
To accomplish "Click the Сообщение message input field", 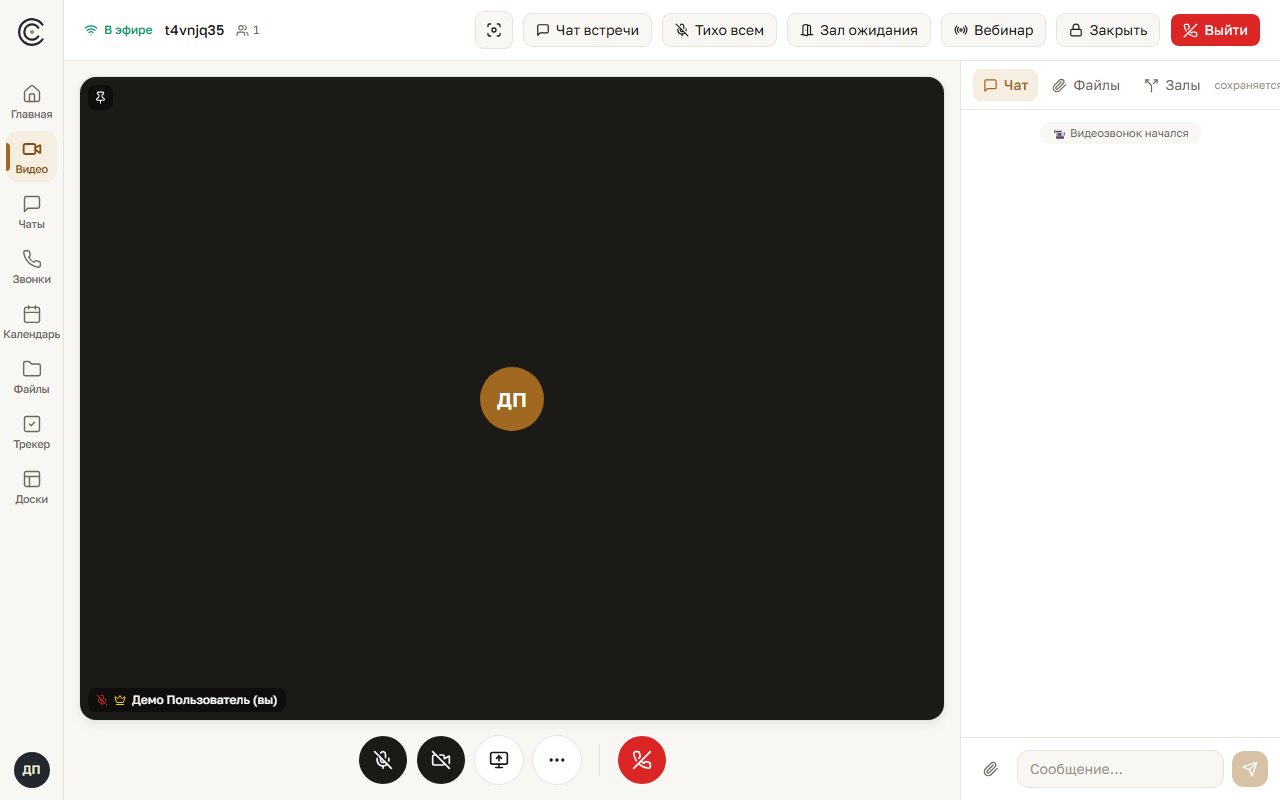I will click(1120, 769).
